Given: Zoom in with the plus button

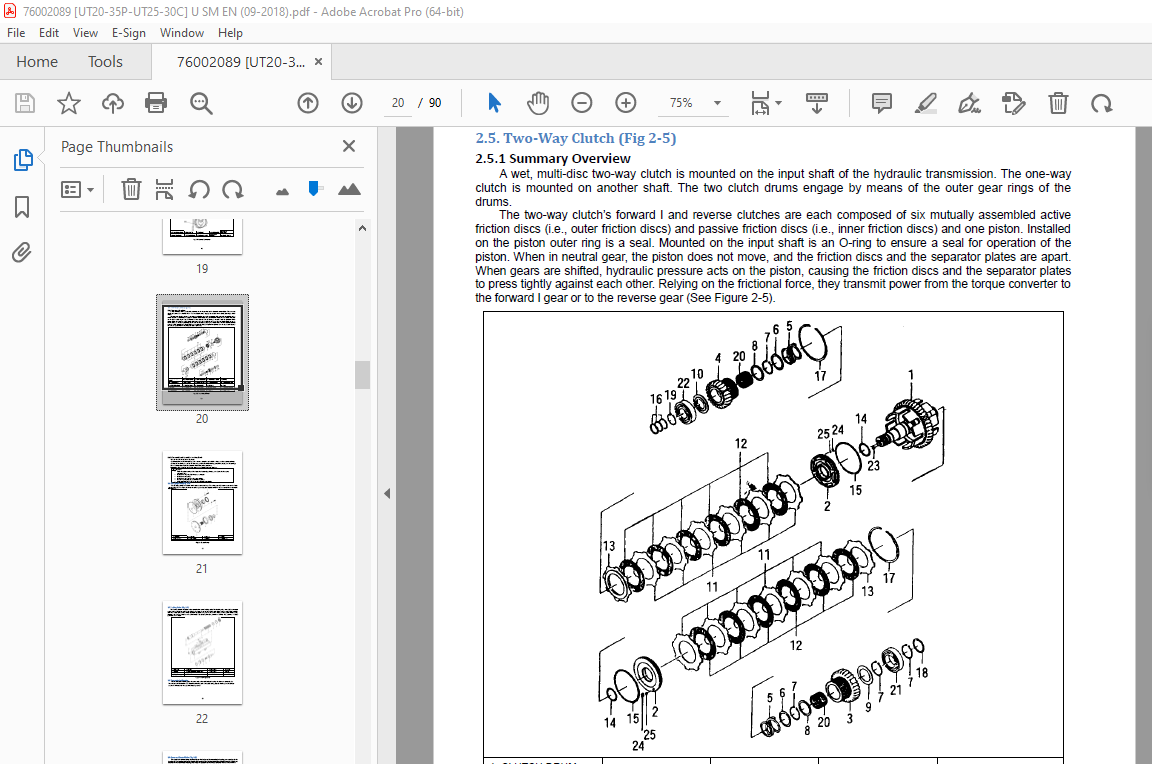Looking at the screenshot, I should click(x=625, y=103).
